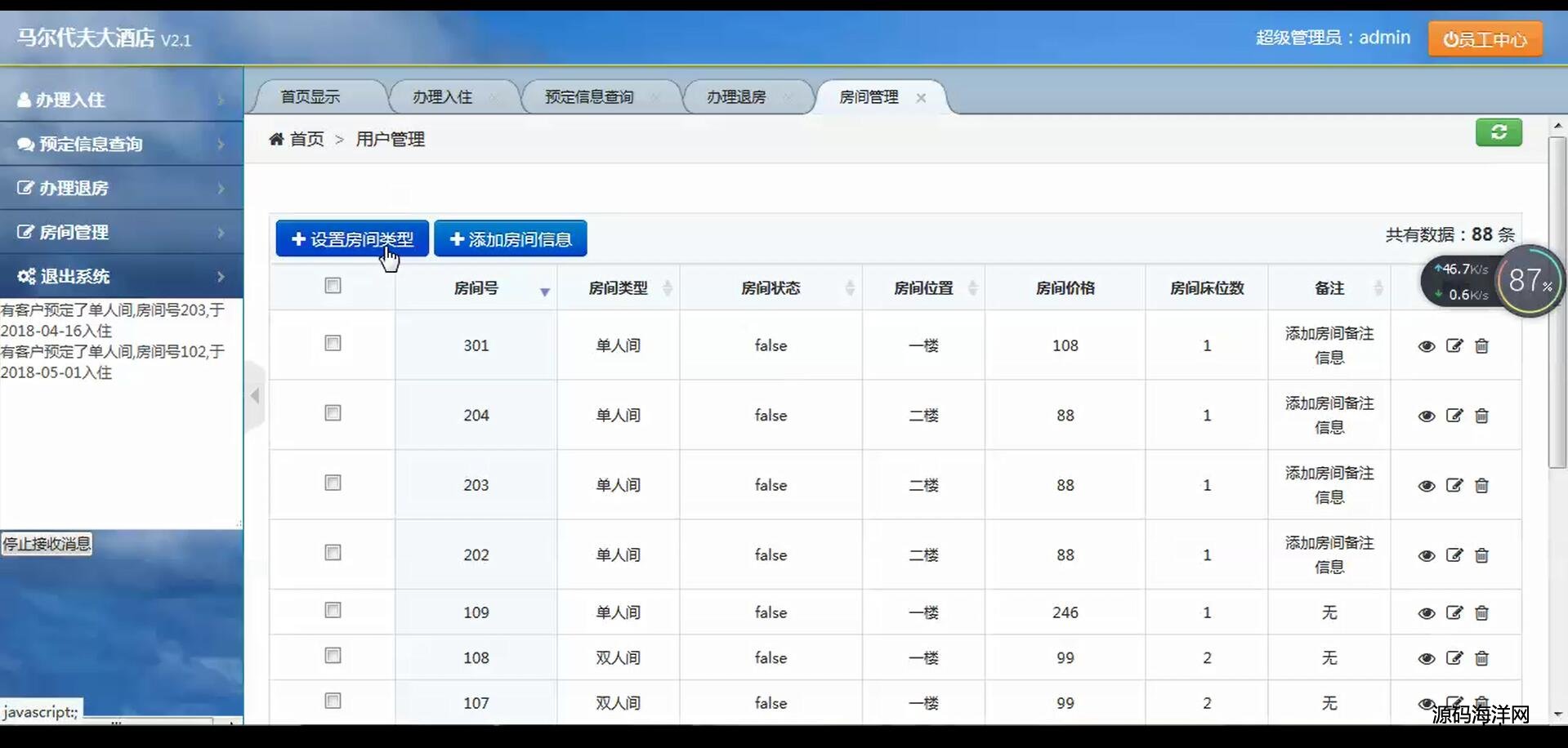Click the view eye icon for room 301

tap(1426, 346)
